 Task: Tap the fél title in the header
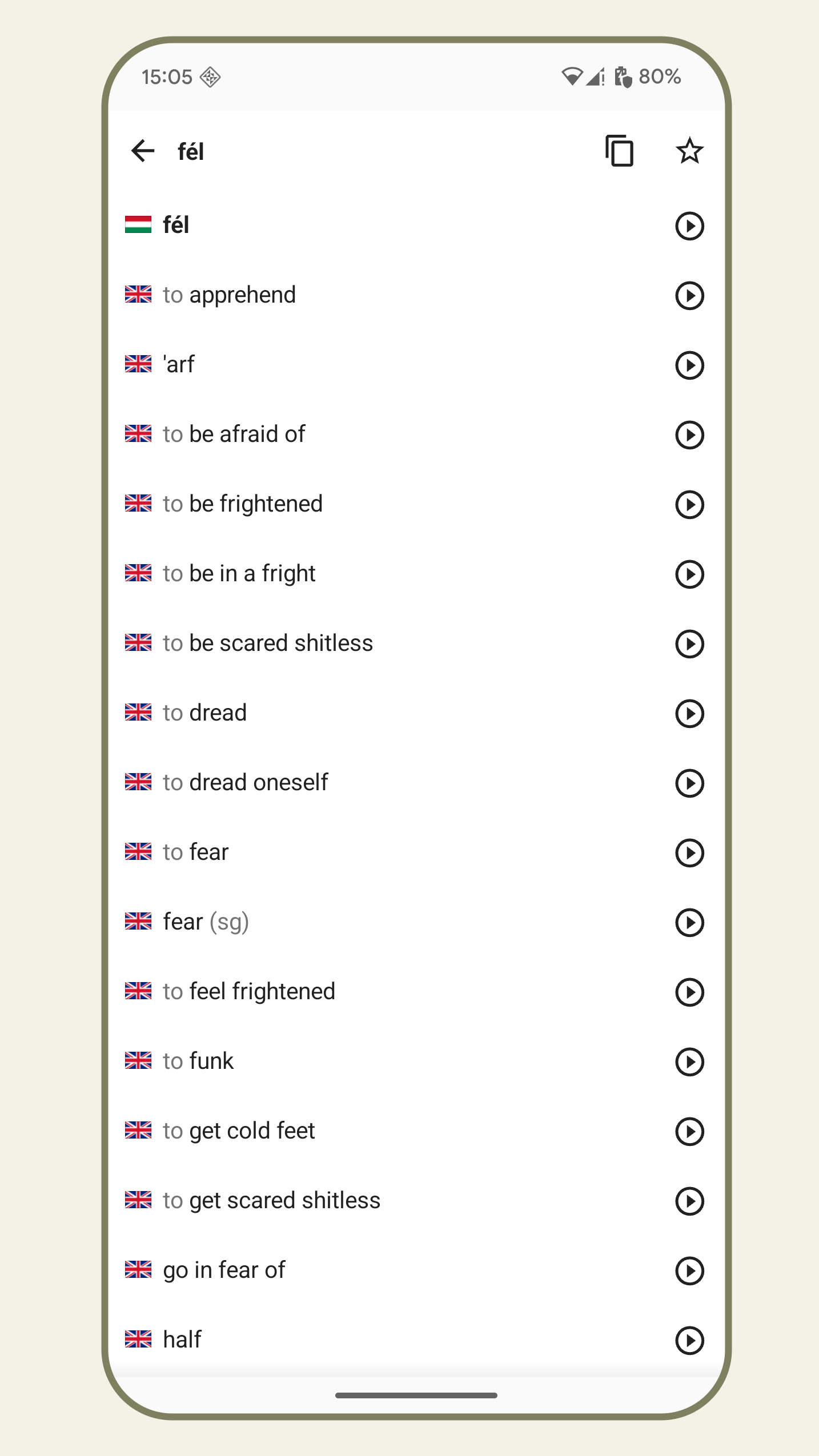click(x=191, y=152)
